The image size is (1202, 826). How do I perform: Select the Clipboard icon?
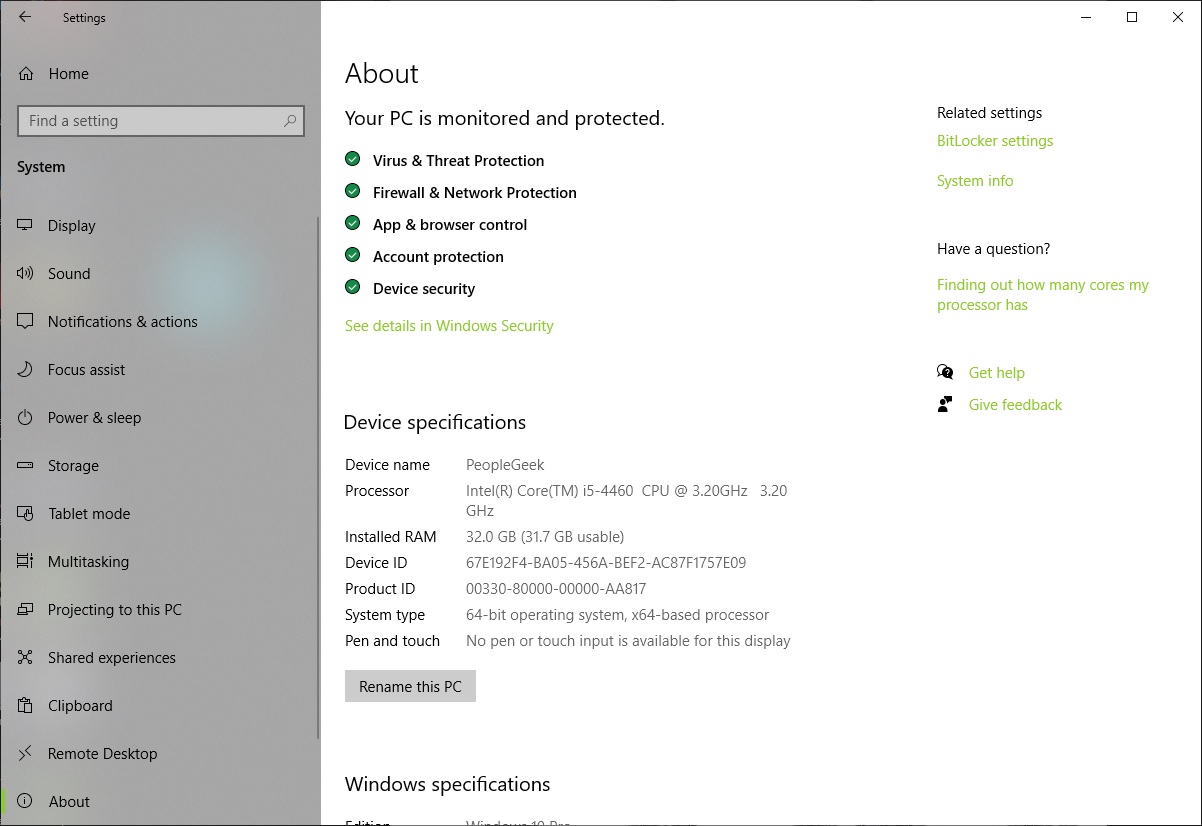point(26,706)
